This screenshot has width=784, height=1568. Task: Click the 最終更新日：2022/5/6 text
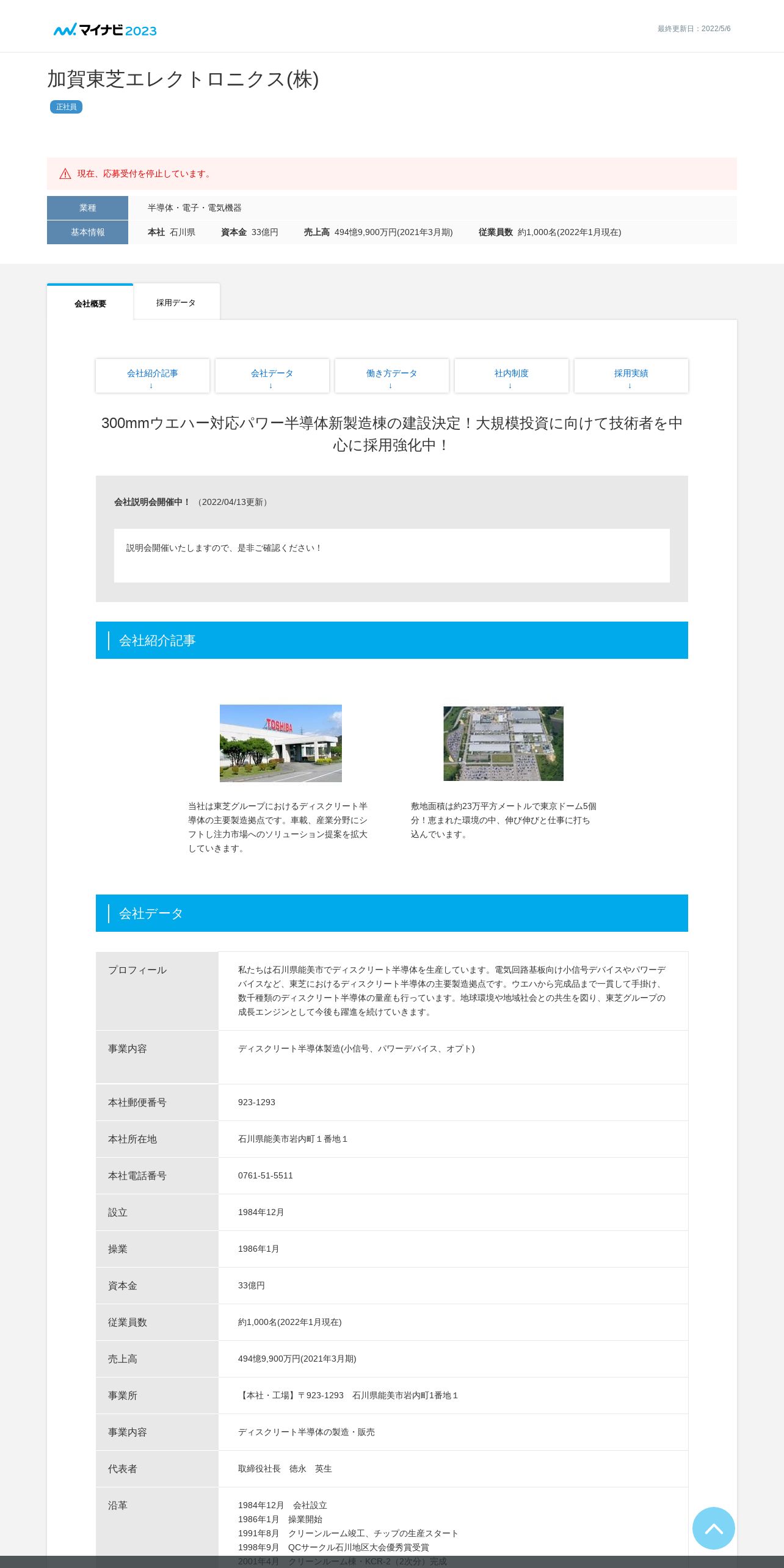pos(694,29)
